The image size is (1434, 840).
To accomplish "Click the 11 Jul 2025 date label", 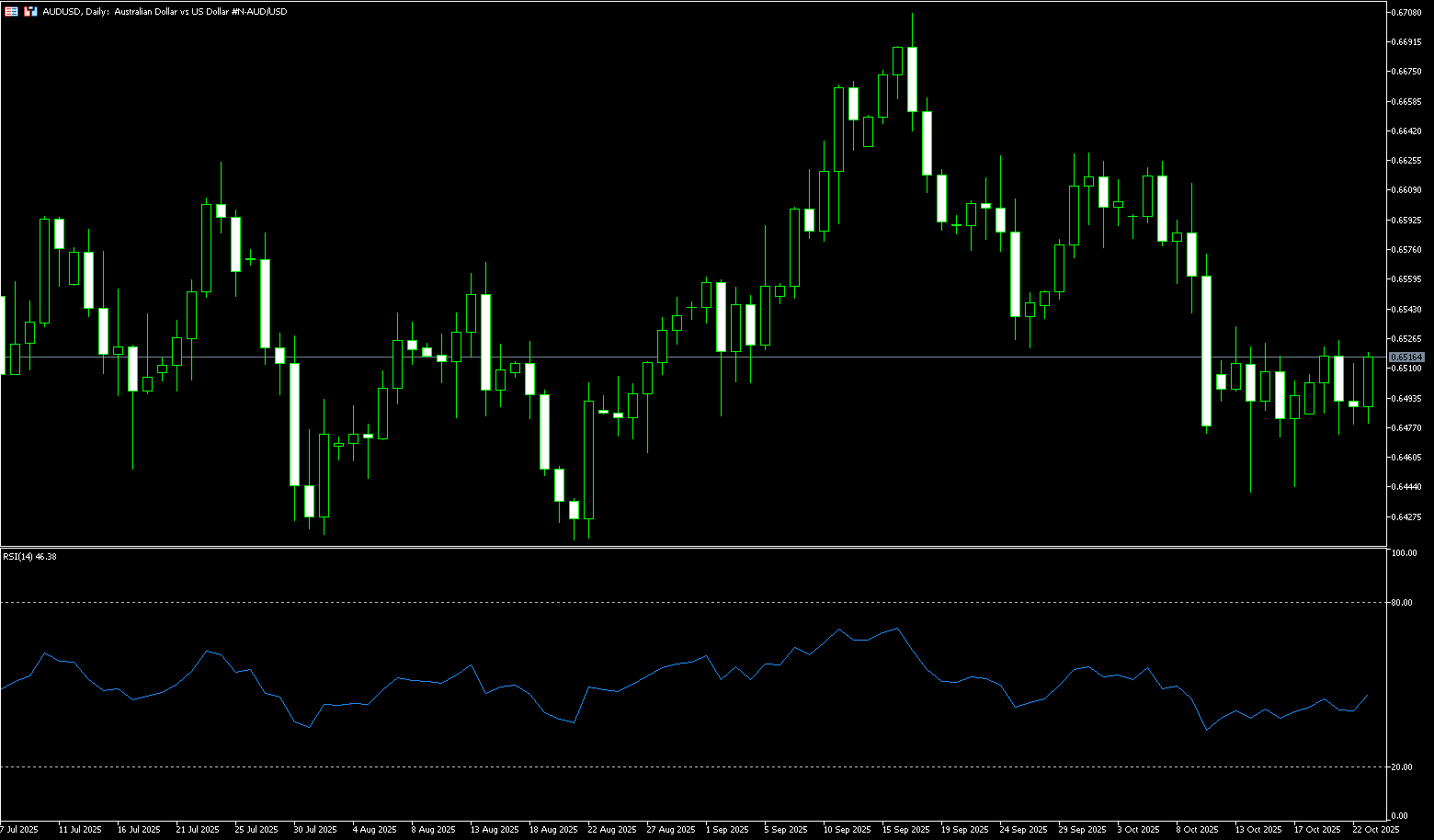I will 80,829.
